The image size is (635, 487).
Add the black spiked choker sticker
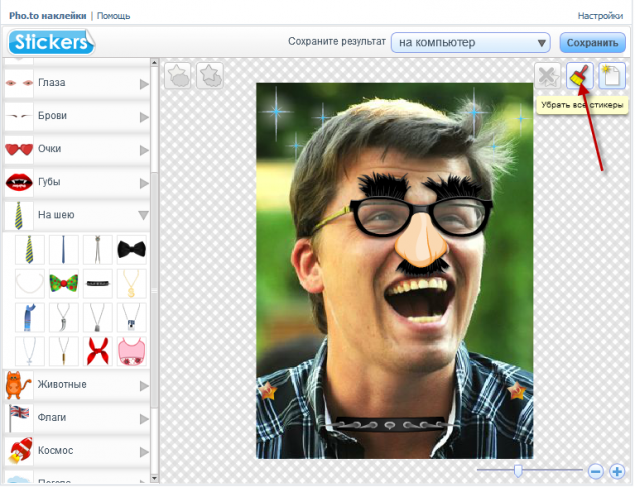pyautogui.click(x=97, y=283)
